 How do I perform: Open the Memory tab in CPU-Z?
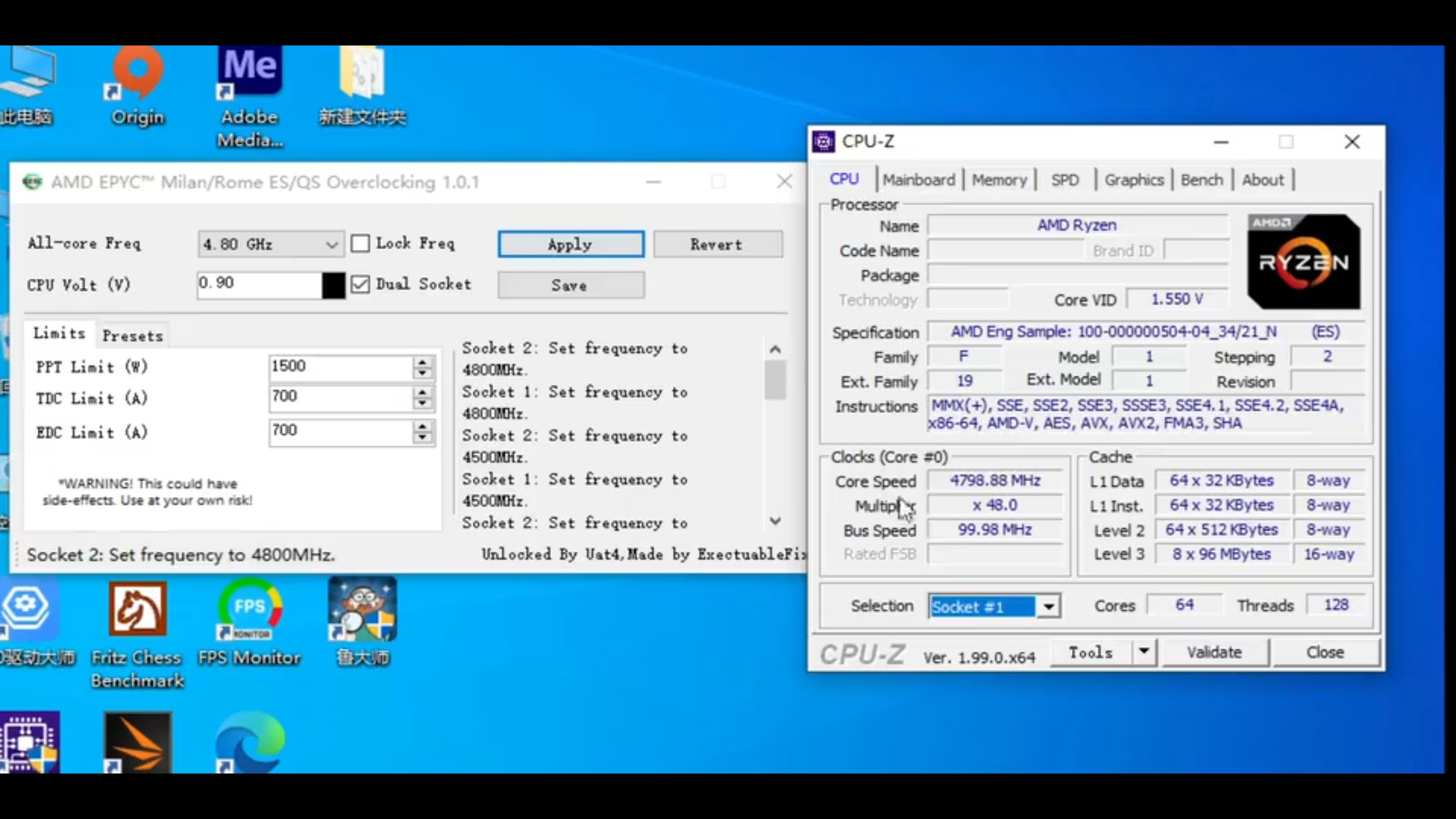[x=999, y=180]
